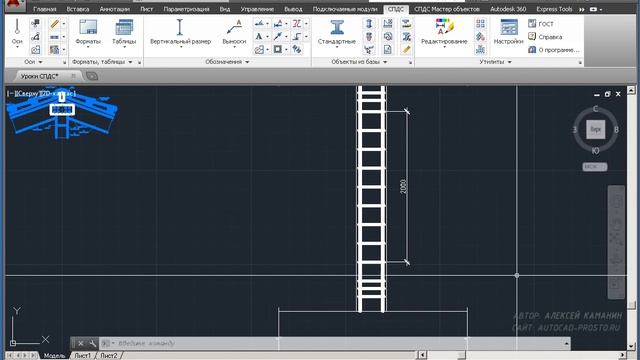Click the diagonal arrow tool in Обозначения
This screenshot has height=360, width=640.
(x=278, y=37)
